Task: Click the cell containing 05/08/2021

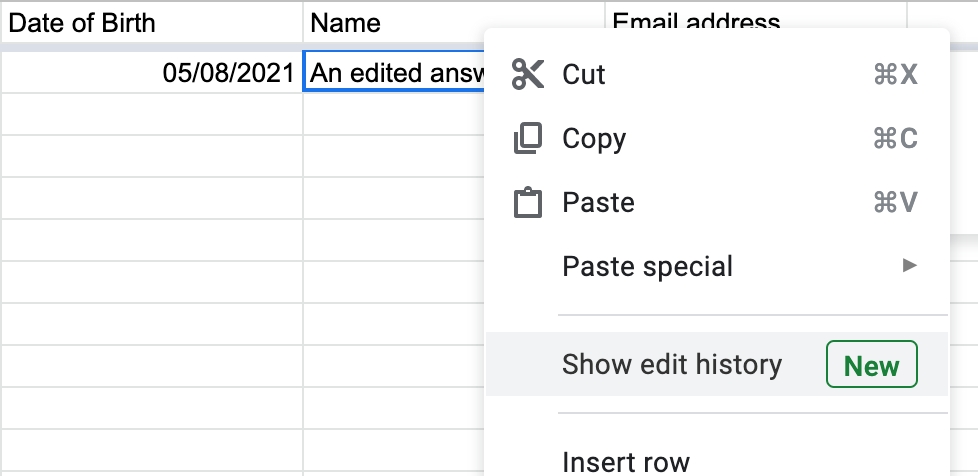Action: pyautogui.click(x=150, y=72)
